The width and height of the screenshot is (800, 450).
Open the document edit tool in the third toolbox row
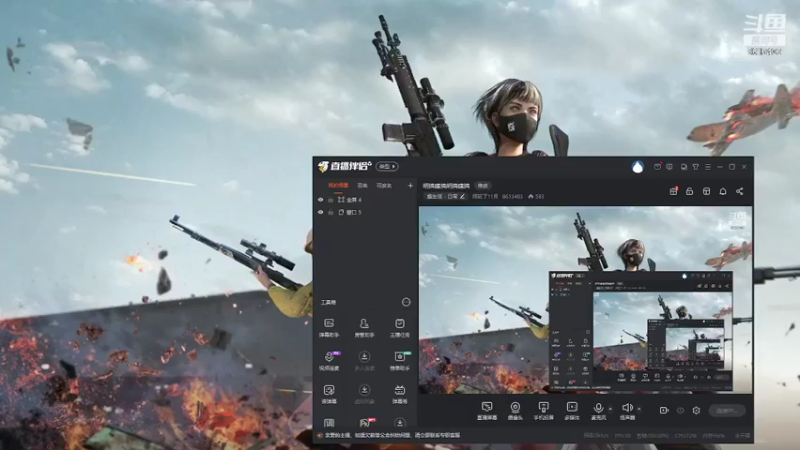point(329,394)
